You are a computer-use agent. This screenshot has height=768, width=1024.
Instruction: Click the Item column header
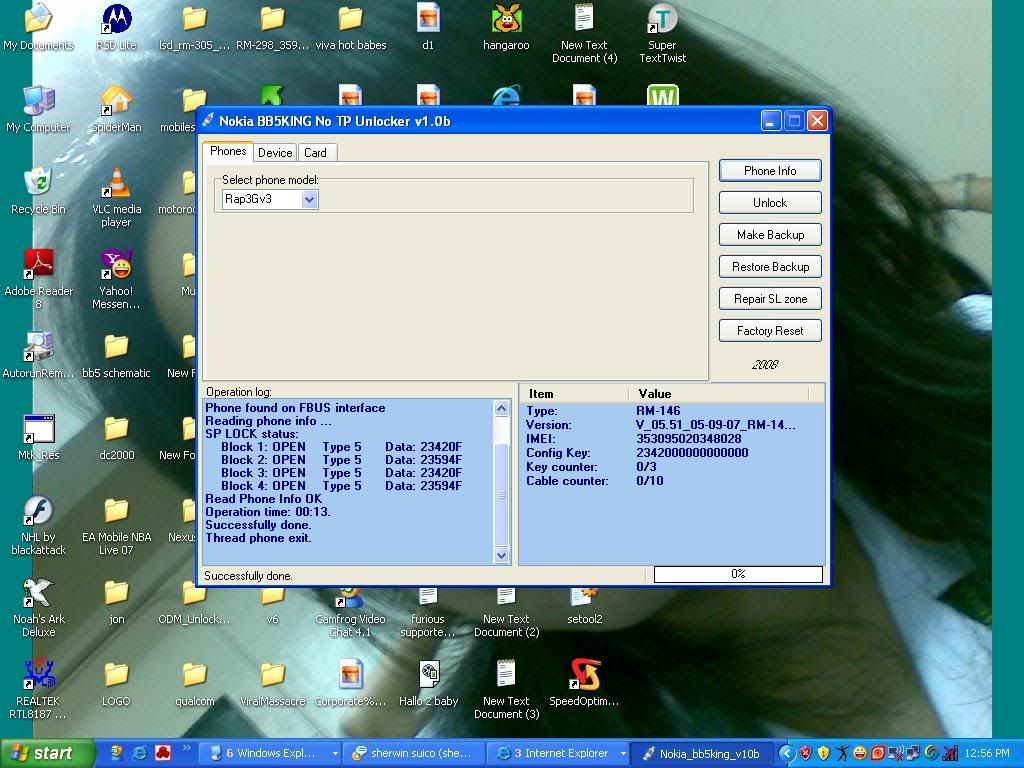pyautogui.click(x=575, y=394)
